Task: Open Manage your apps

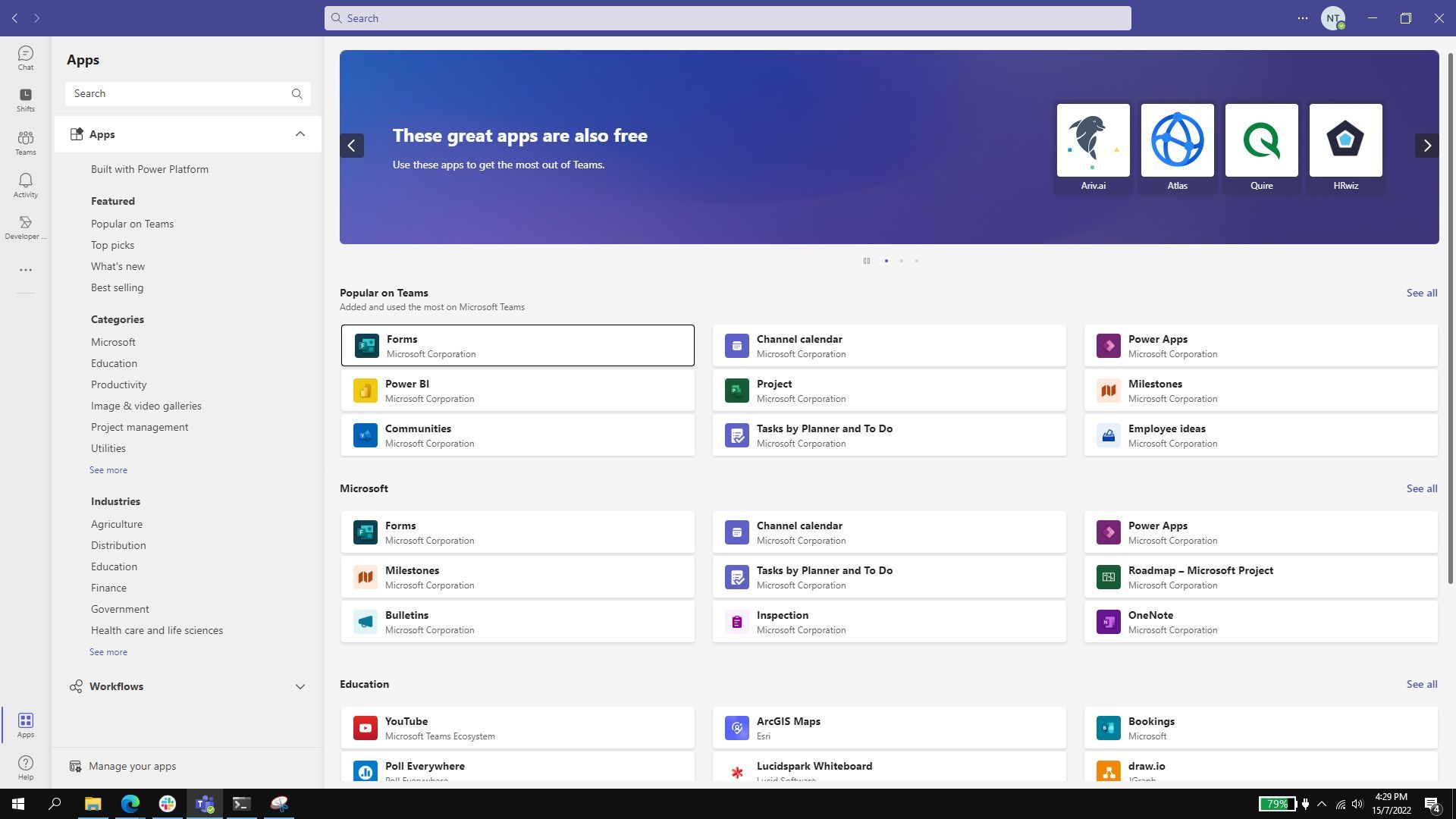Action: (x=123, y=766)
